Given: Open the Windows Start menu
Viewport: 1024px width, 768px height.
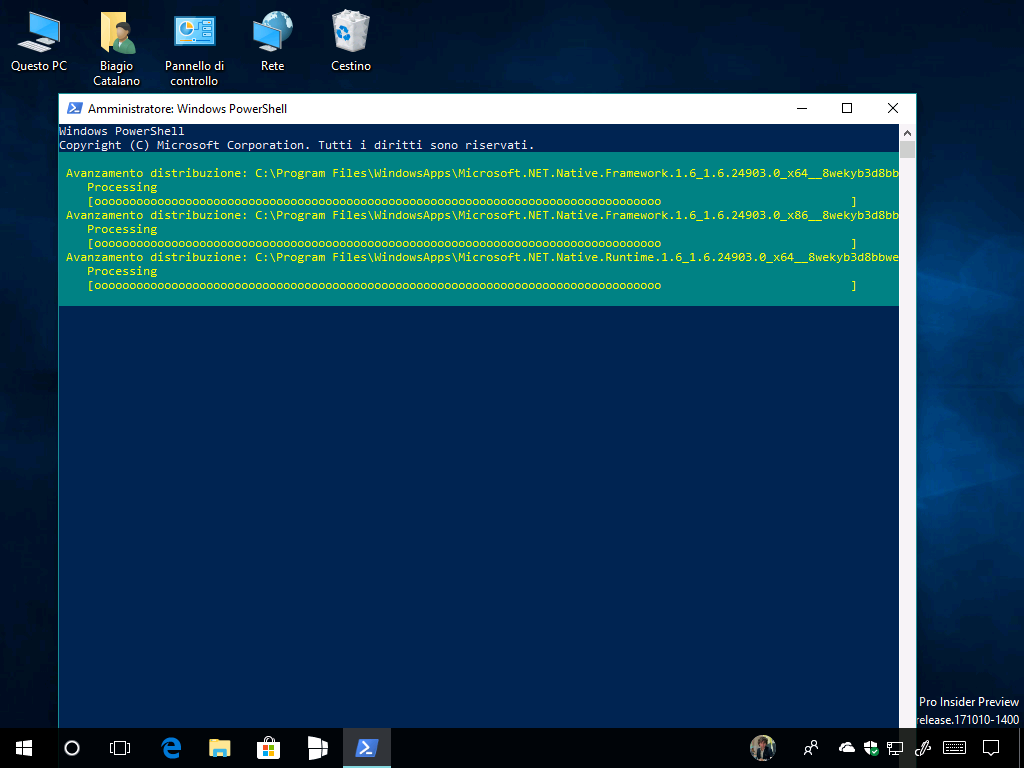Looking at the screenshot, I should tap(24, 748).
